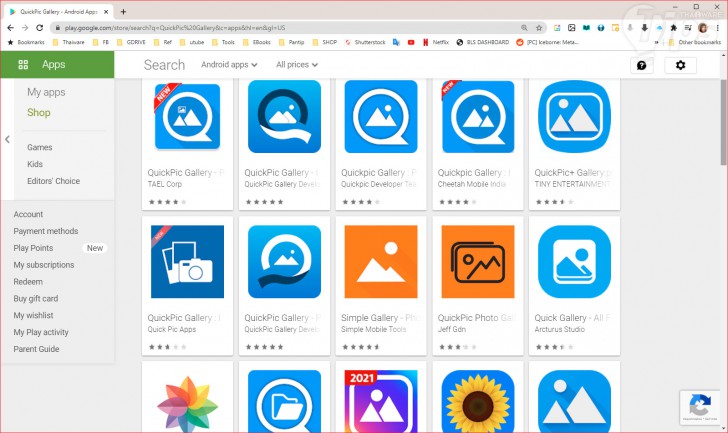Click the colorful pinwheel gallery app icon
This screenshot has width=728, height=433.
point(188,402)
